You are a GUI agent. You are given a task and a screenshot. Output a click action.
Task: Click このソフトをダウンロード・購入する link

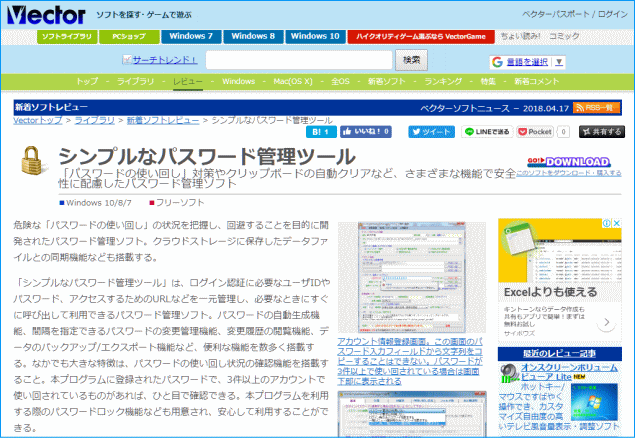(x=569, y=173)
